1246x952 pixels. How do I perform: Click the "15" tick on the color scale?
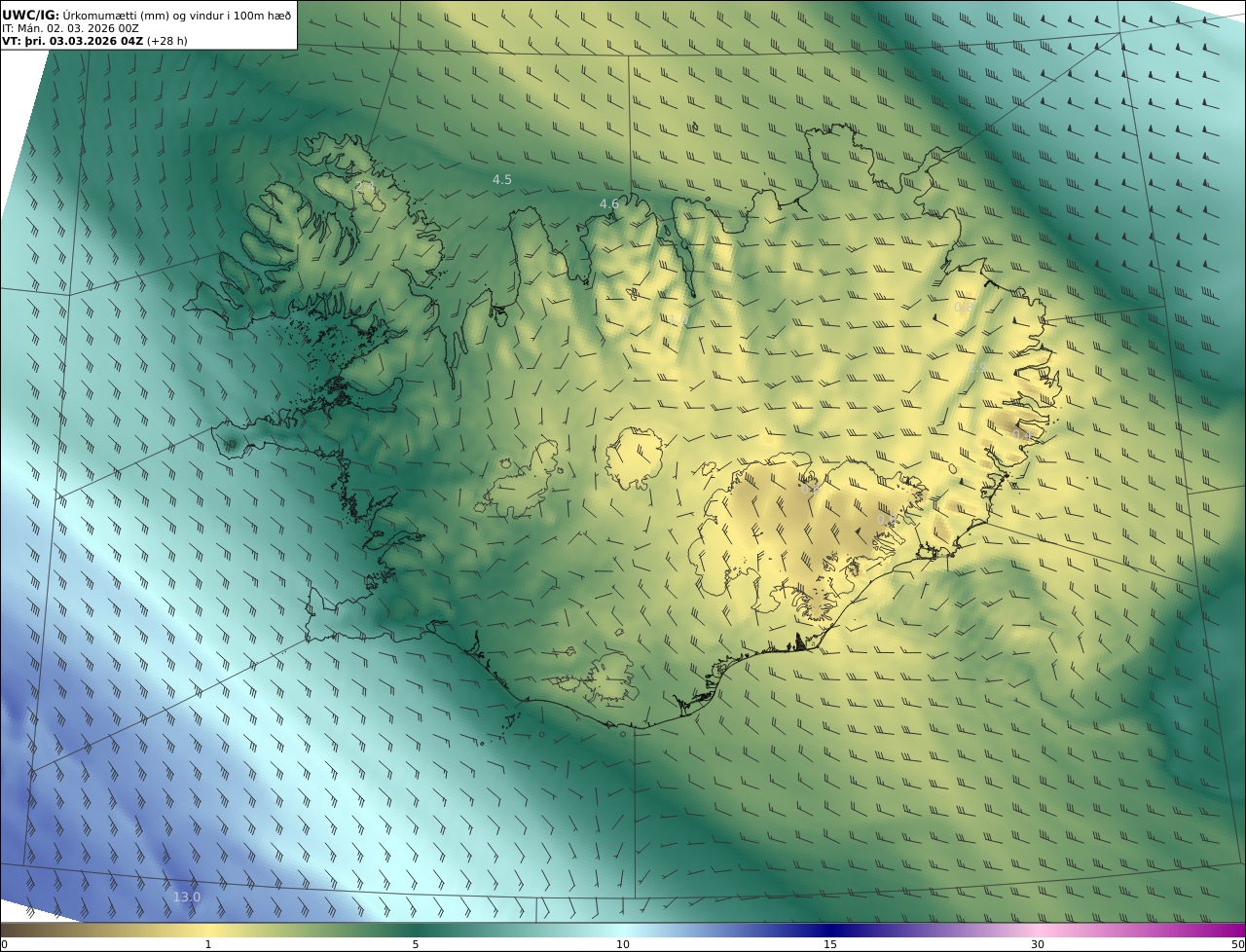pos(830,944)
